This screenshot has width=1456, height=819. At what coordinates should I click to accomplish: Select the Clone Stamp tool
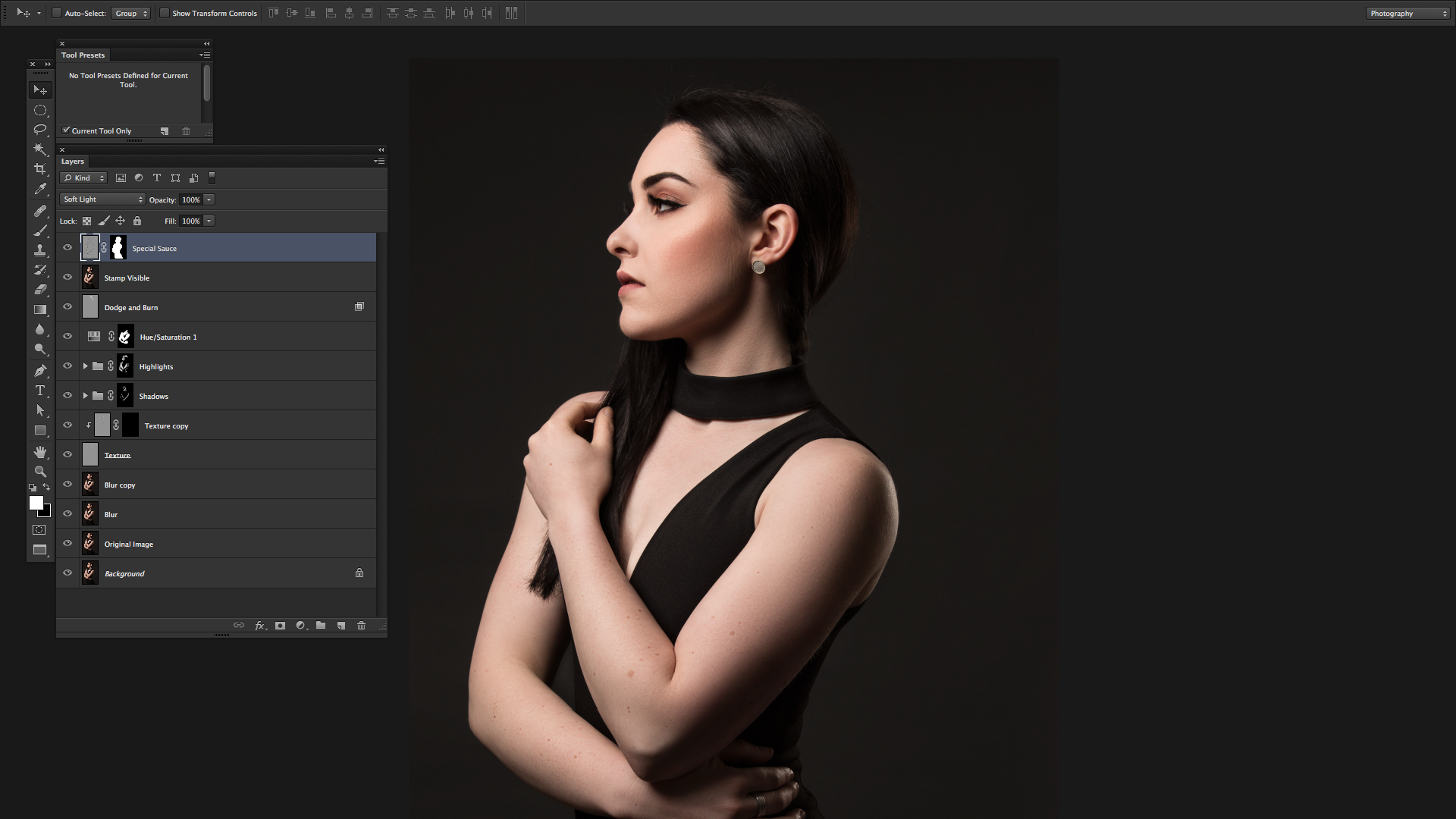point(39,248)
